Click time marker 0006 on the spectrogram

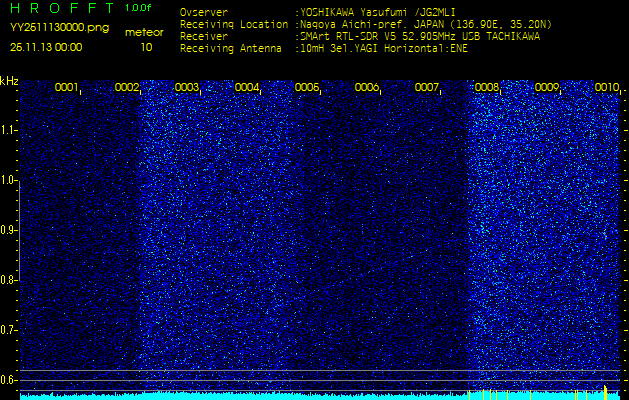[x=366, y=87]
